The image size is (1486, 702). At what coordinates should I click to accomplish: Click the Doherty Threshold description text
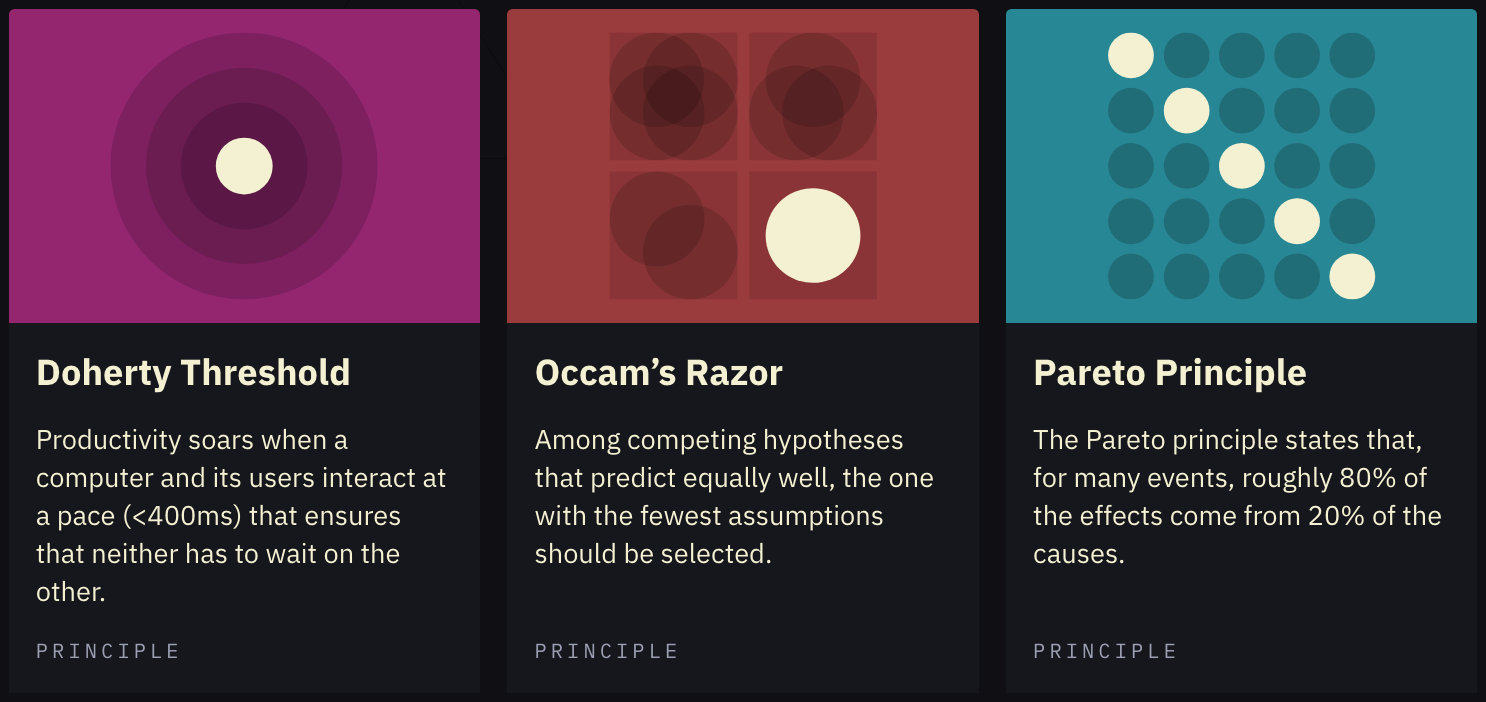[x=241, y=515]
